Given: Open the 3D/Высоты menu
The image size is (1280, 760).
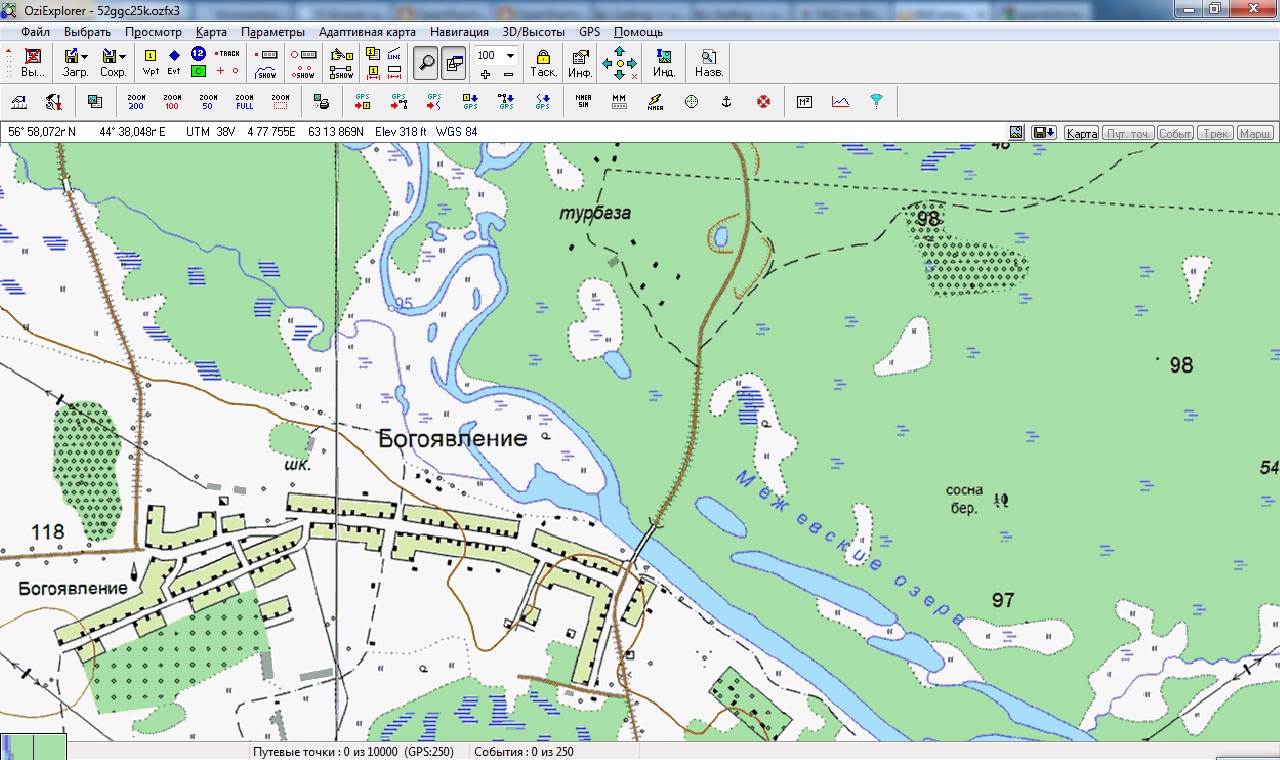Looking at the screenshot, I should (x=534, y=32).
